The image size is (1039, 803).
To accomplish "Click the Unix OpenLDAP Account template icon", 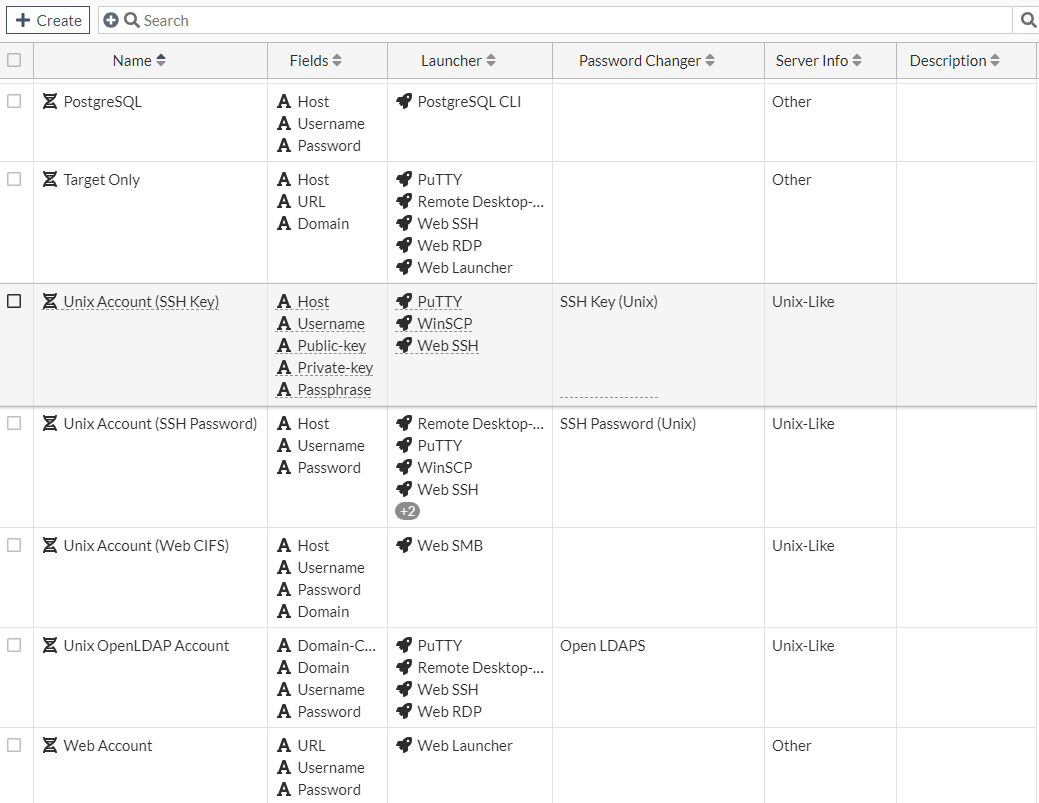I will tap(50, 645).
